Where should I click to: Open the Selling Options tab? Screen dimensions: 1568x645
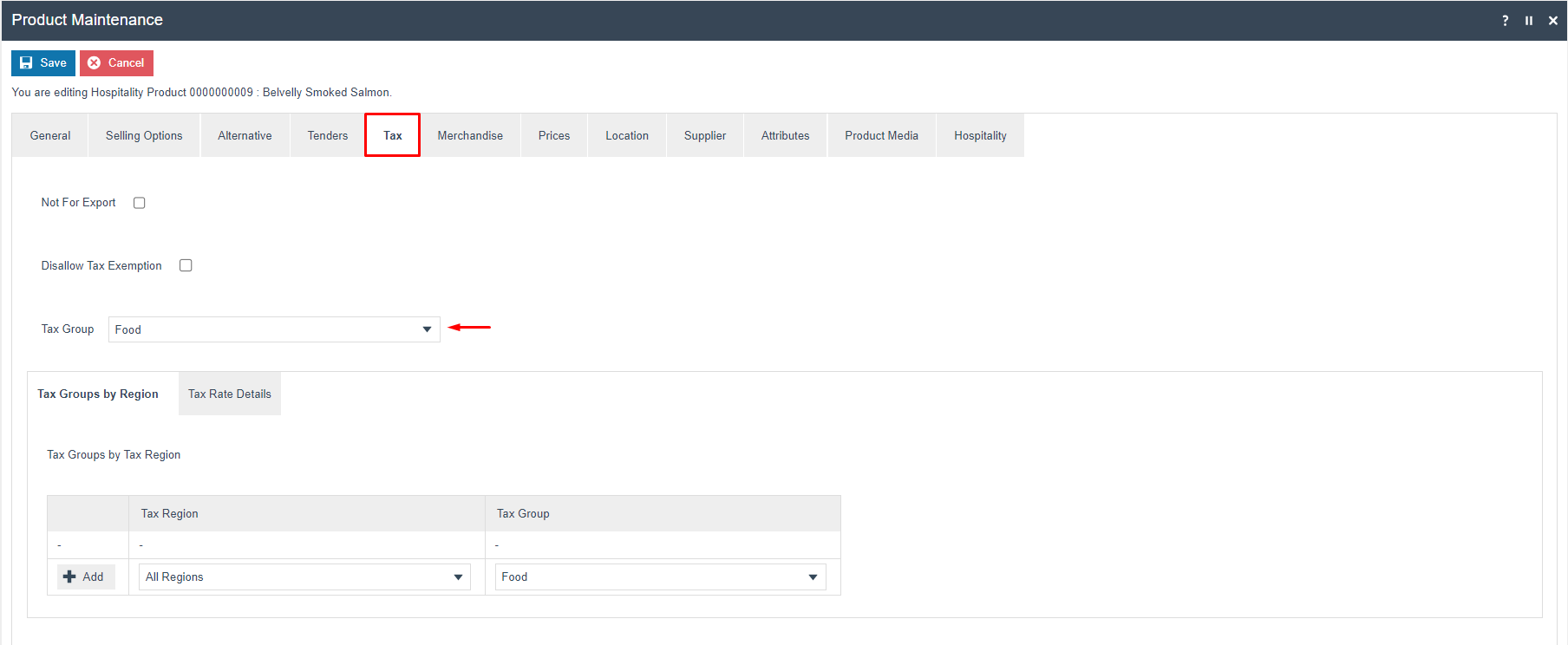pyautogui.click(x=144, y=135)
